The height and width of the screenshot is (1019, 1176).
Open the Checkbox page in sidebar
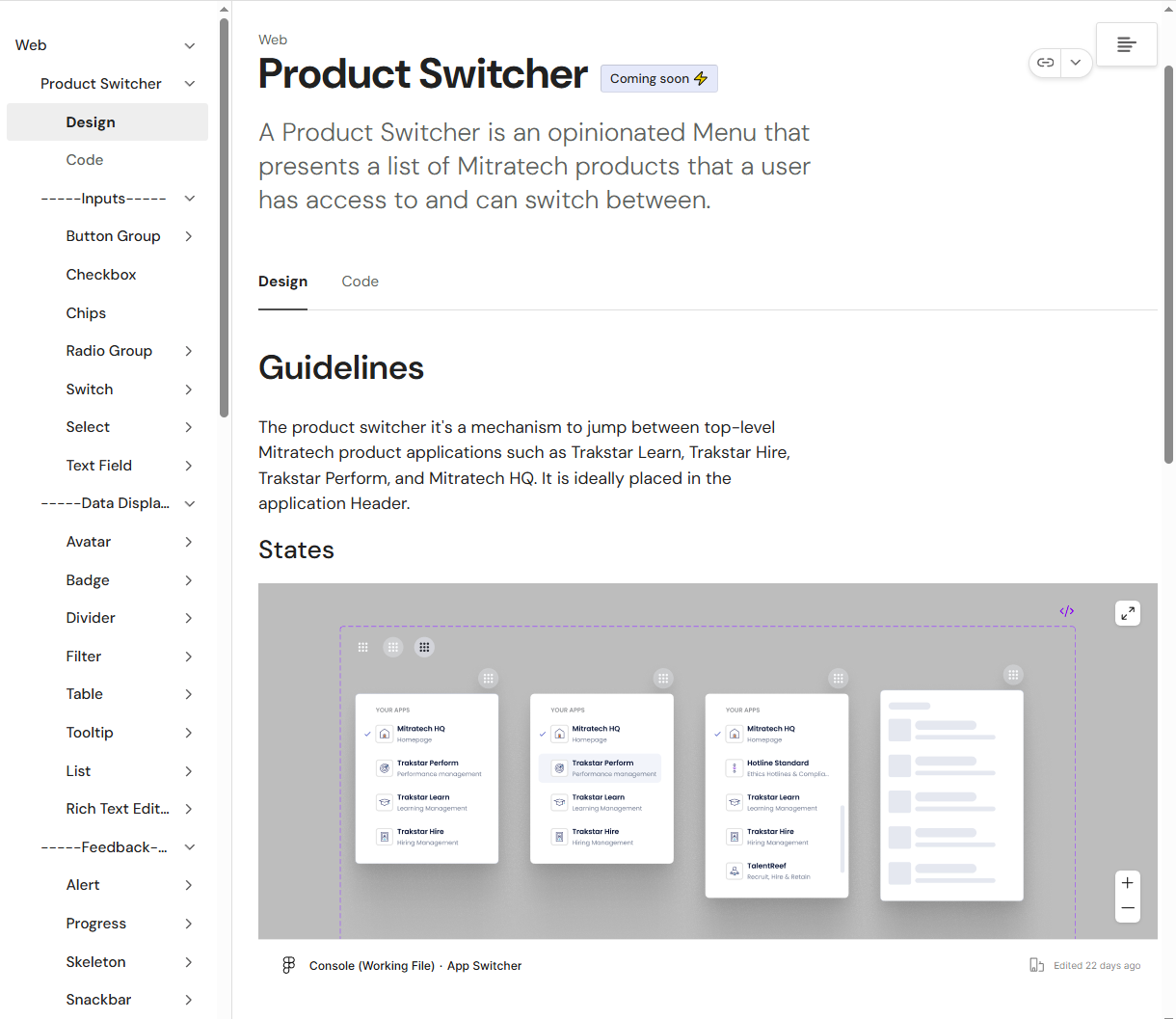[101, 275]
